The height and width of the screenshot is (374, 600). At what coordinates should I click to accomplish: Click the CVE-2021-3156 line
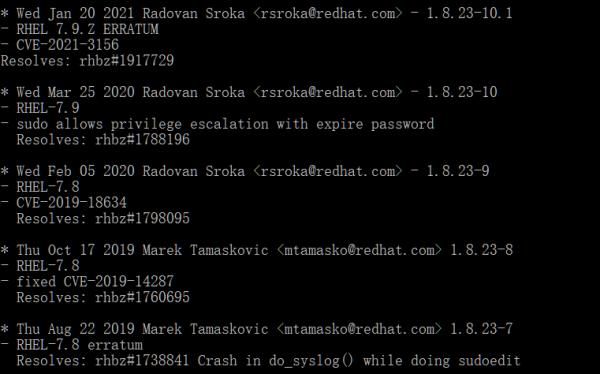click(60, 45)
